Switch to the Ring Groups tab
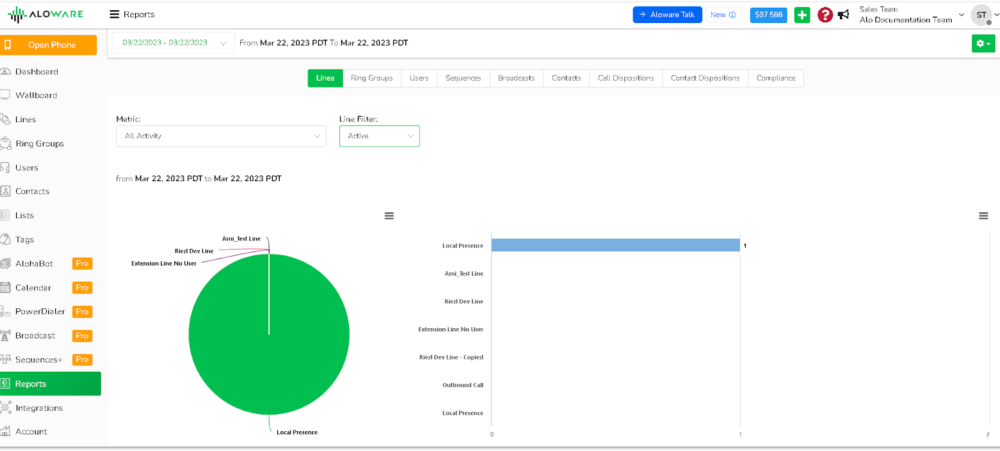The image size is (1000, 451). tap(372, 78)
